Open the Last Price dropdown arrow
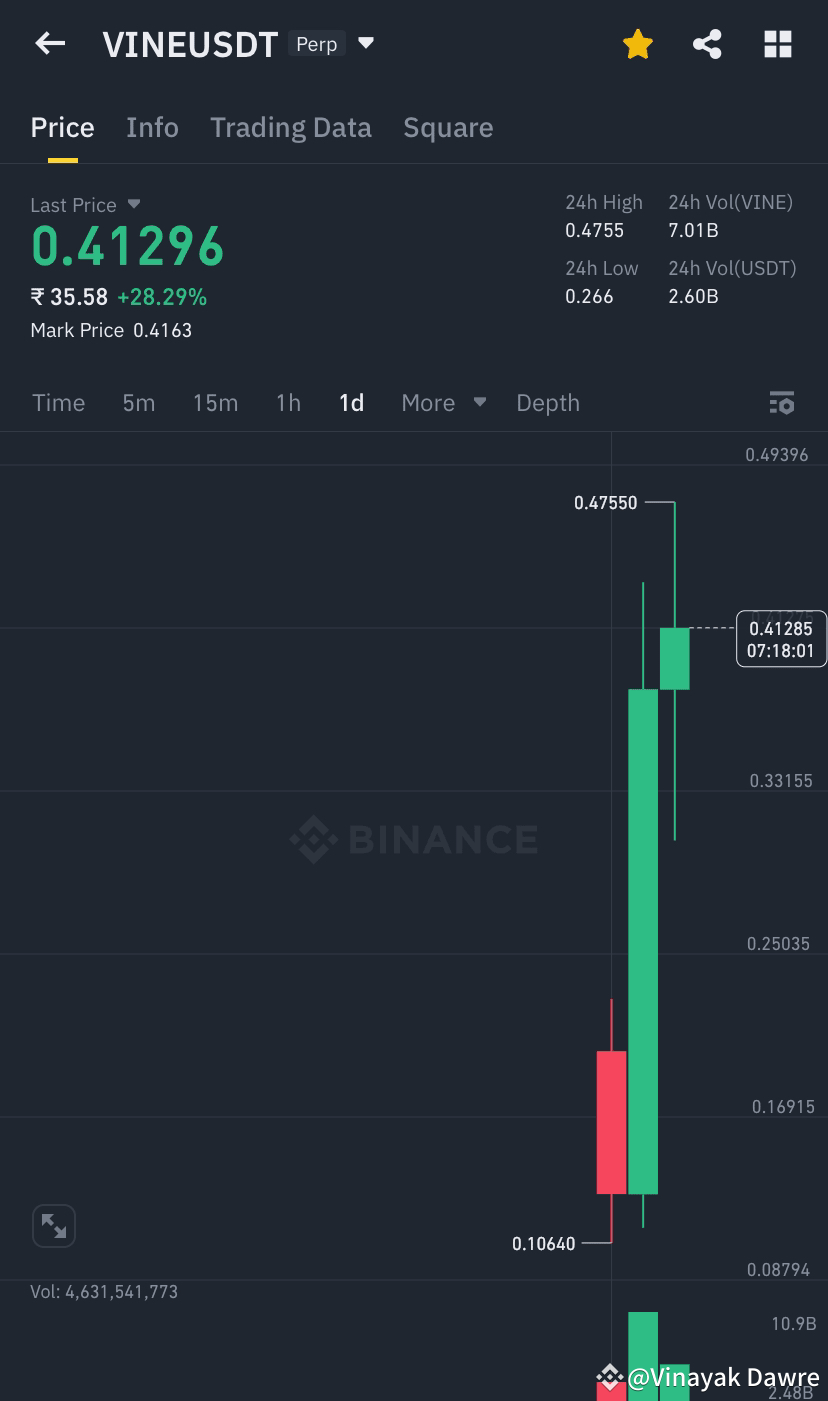This screenshot has height=1401, width=828. [x=134, y=205]
